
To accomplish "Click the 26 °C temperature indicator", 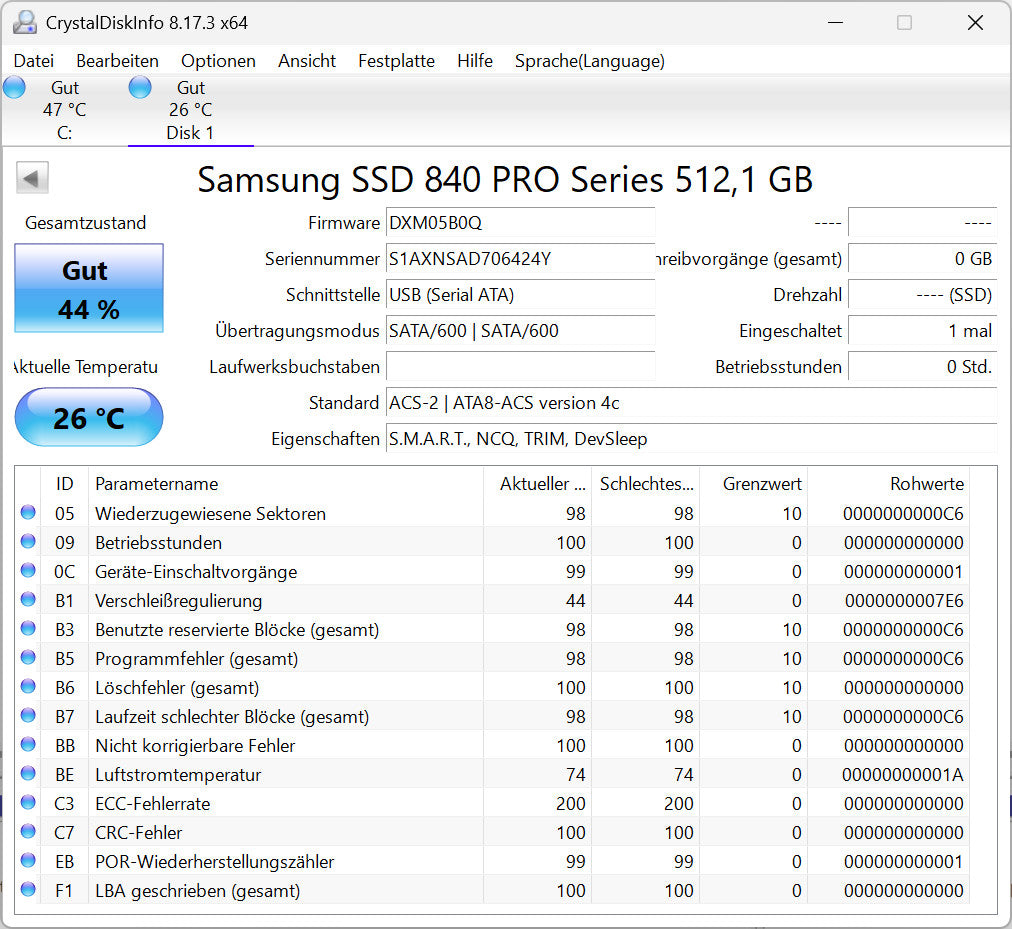I will pyautogui.click(x=88, y=417).
